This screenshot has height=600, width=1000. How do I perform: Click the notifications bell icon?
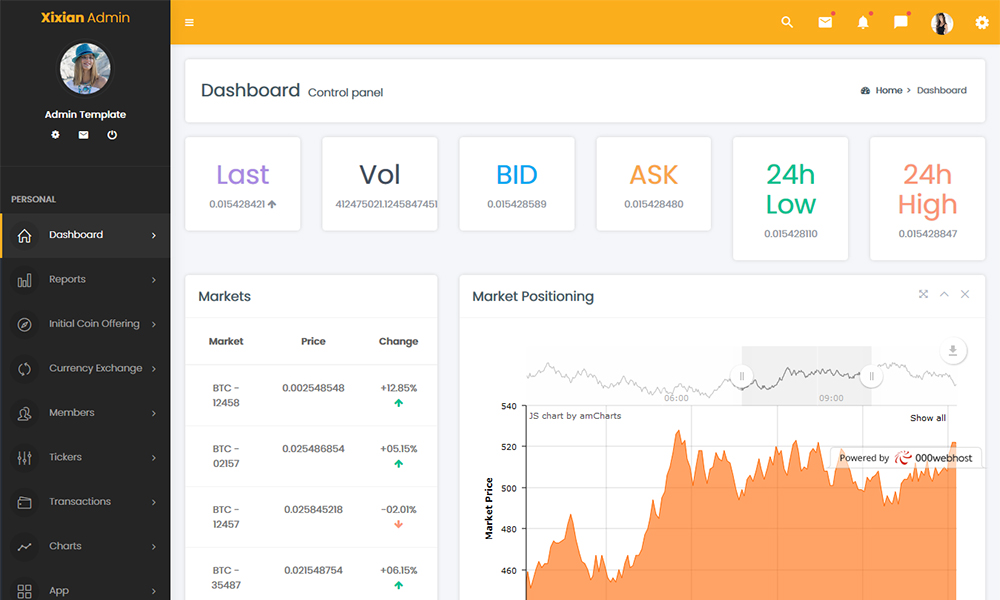coord(863,23)
